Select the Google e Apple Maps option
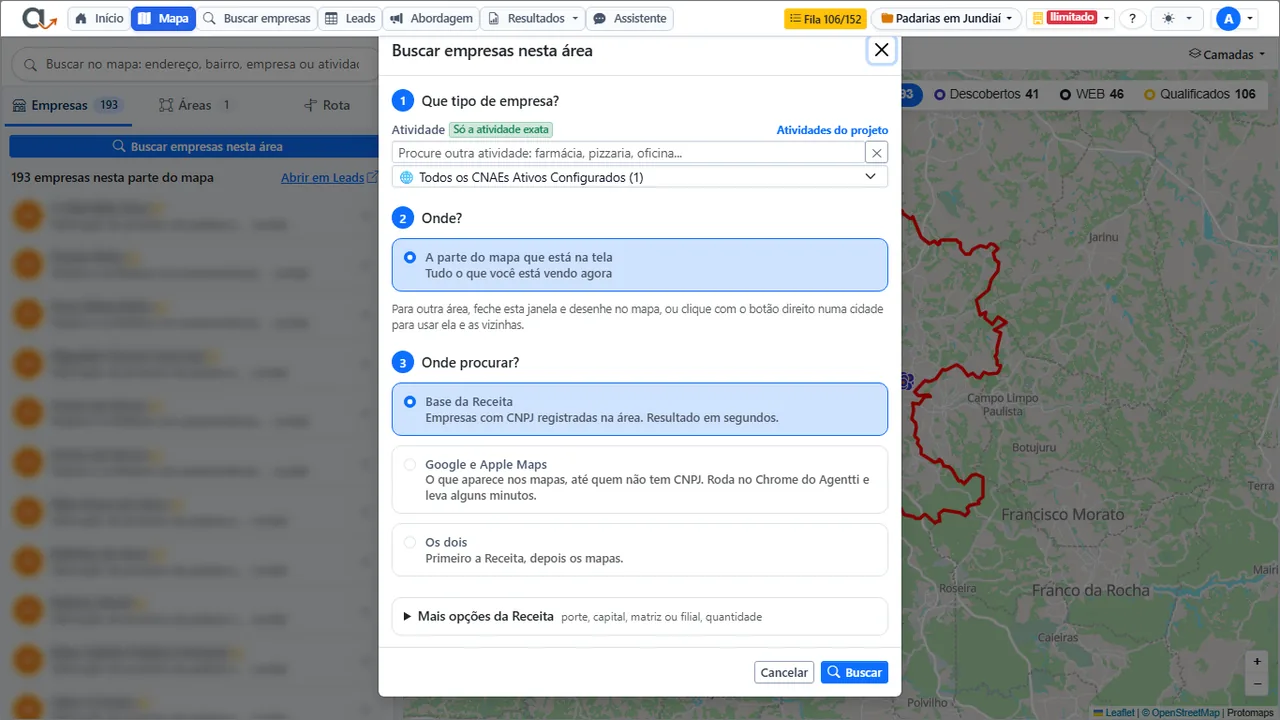The image size is (1280, 720). click(x=640, y=480)
